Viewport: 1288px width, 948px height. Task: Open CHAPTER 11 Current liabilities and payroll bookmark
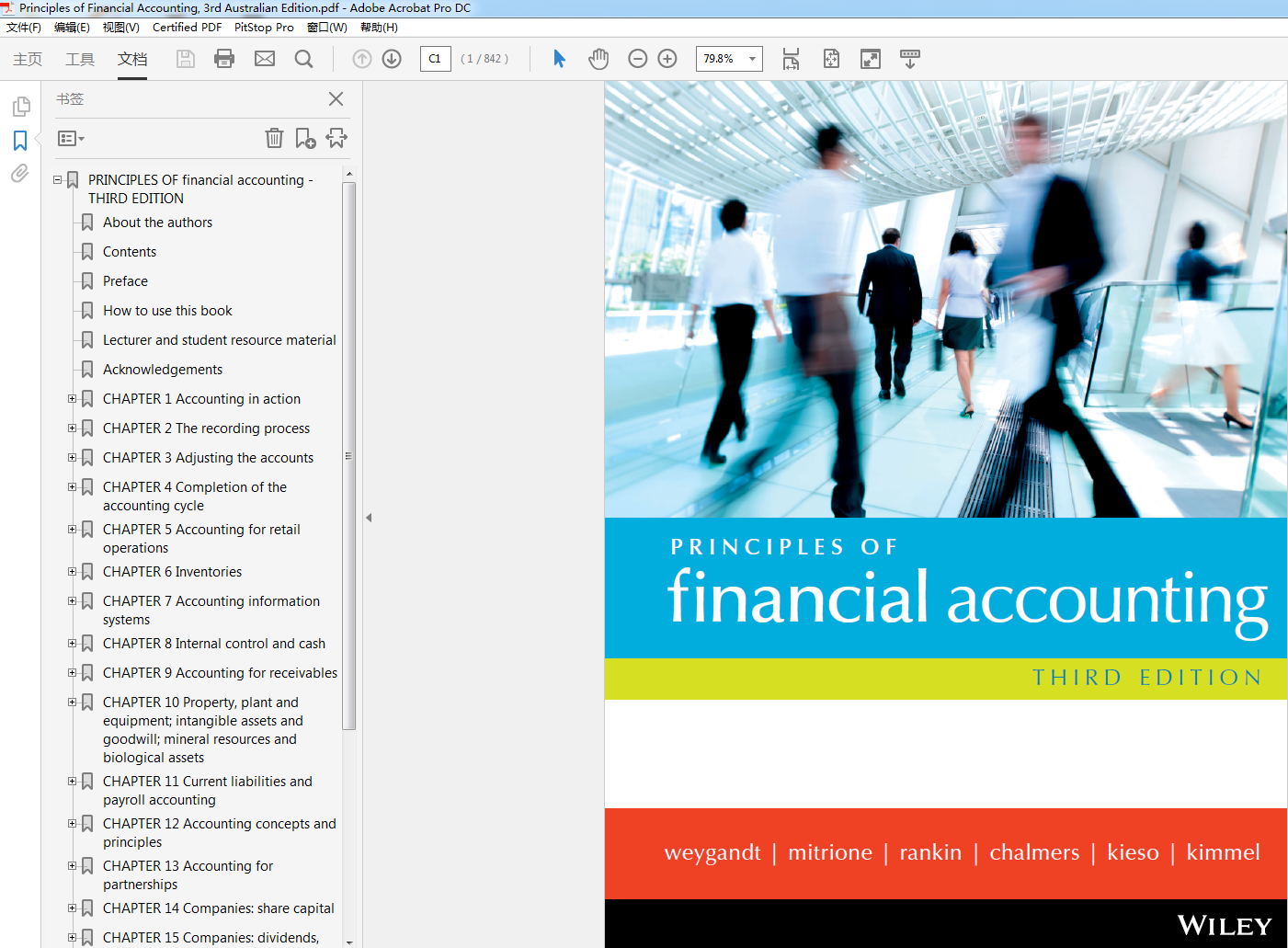(x=208, y=791)
